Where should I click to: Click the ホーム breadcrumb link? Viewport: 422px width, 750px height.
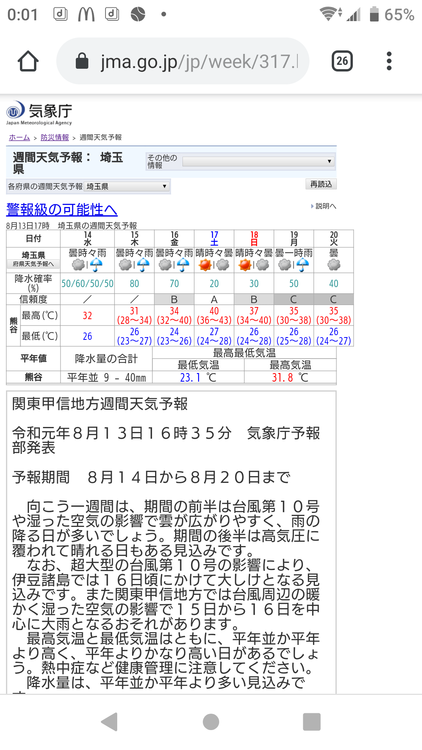click(x=19, y=137)
